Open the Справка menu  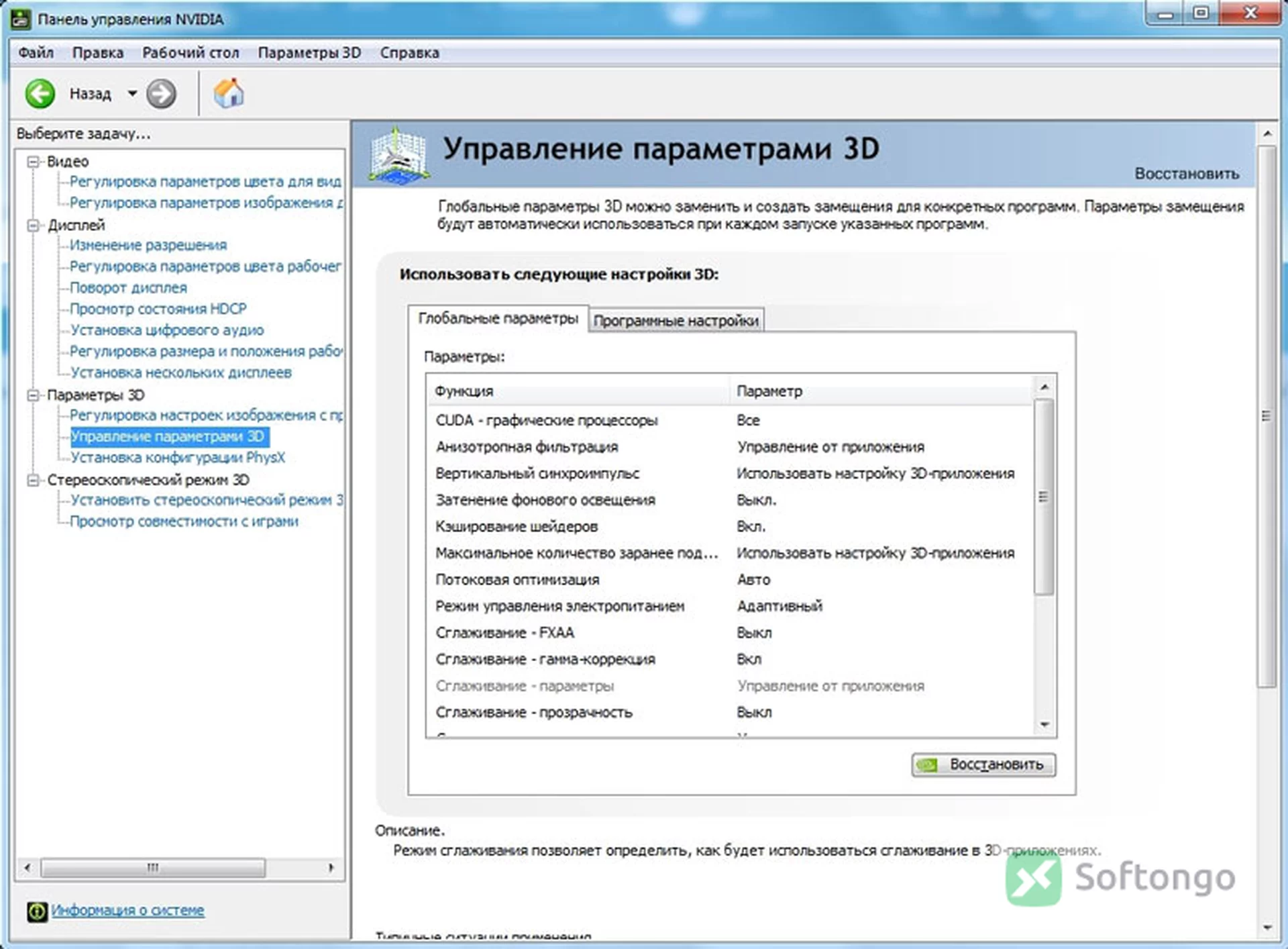[409, 52]
